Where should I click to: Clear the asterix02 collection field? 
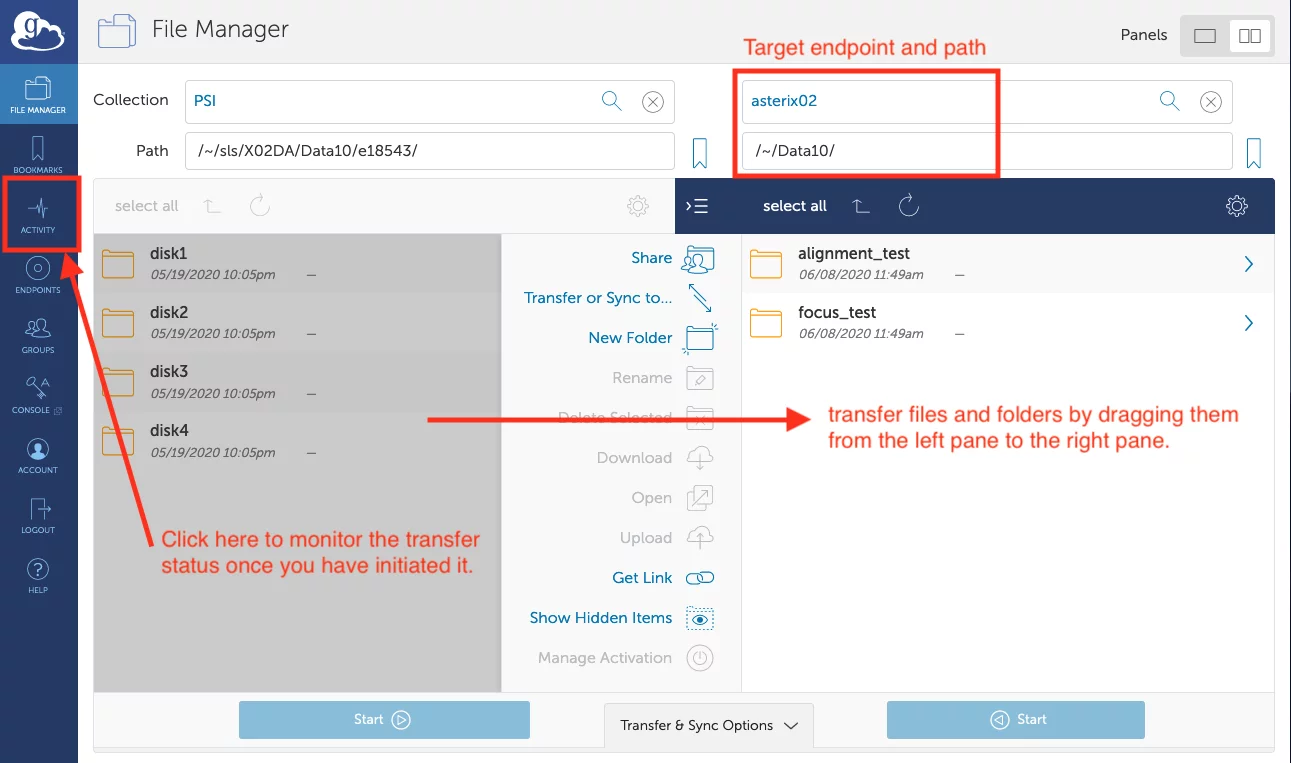pyautogui.click(x=1210, y=101)
